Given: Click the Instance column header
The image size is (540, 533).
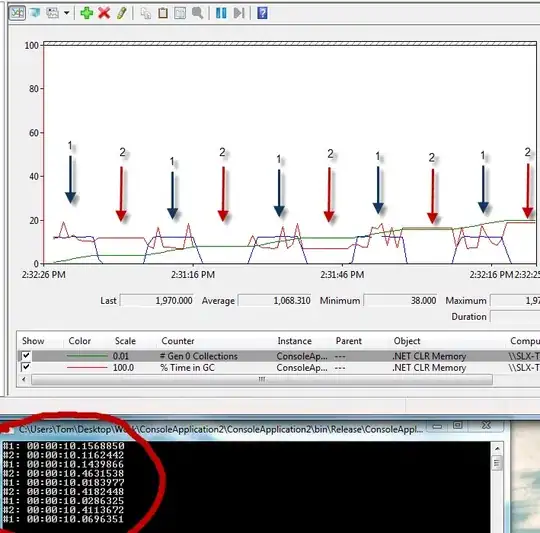Looking at the screenshot, I should click(294, 341).
